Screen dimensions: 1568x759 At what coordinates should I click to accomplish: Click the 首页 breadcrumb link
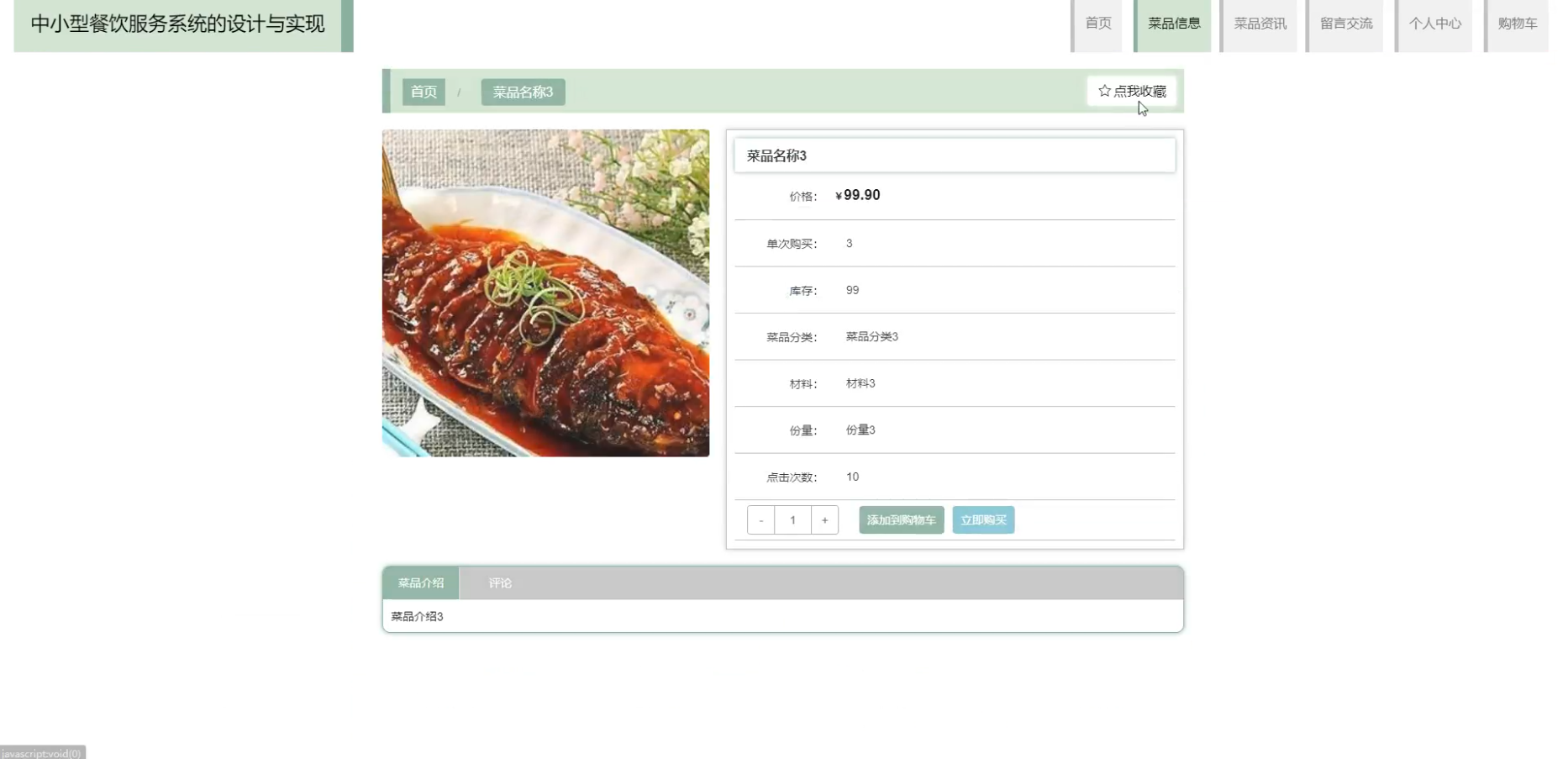(x=424, y=92)
